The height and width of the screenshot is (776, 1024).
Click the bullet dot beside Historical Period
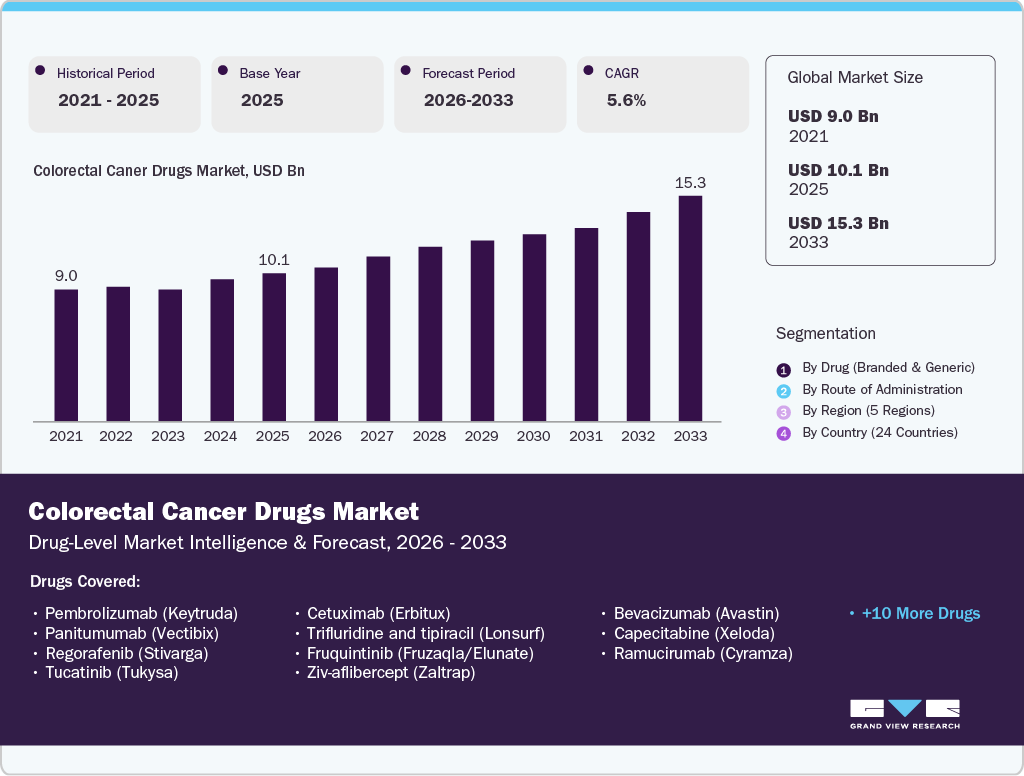tap(40, 71)
